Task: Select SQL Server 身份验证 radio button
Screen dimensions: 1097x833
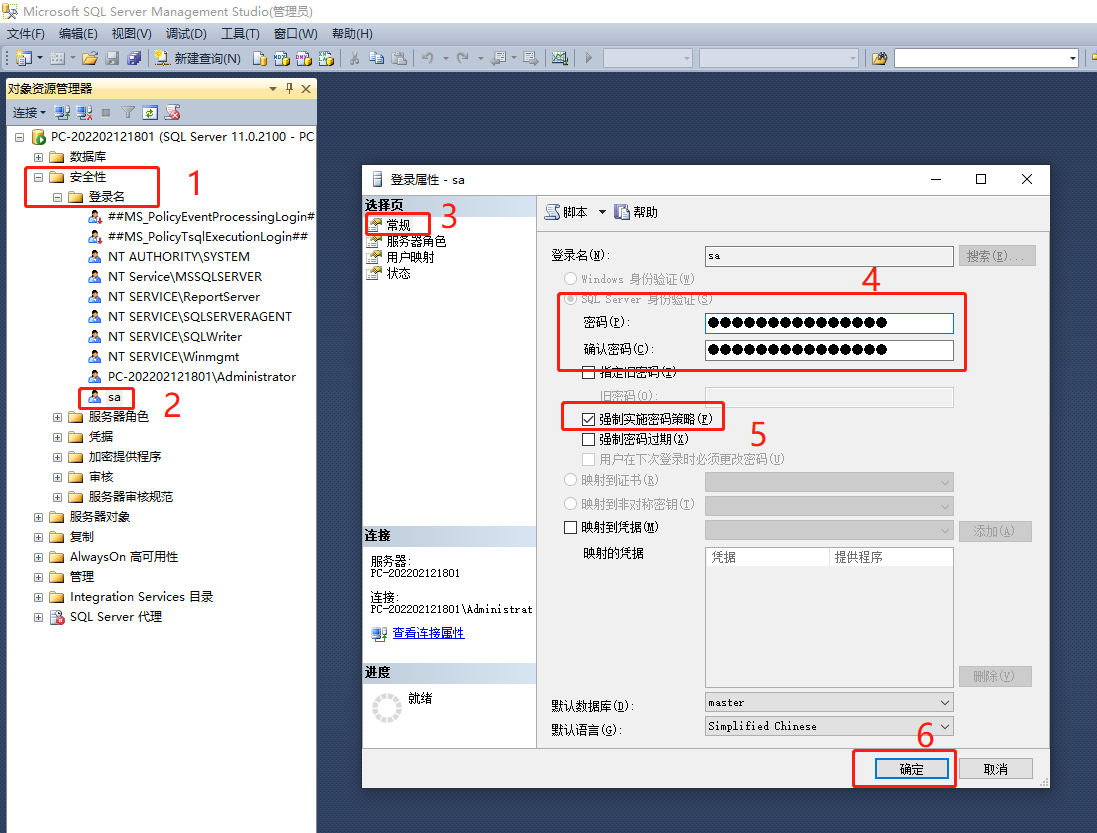Action: pyautogui.click(x=570, y=299)
